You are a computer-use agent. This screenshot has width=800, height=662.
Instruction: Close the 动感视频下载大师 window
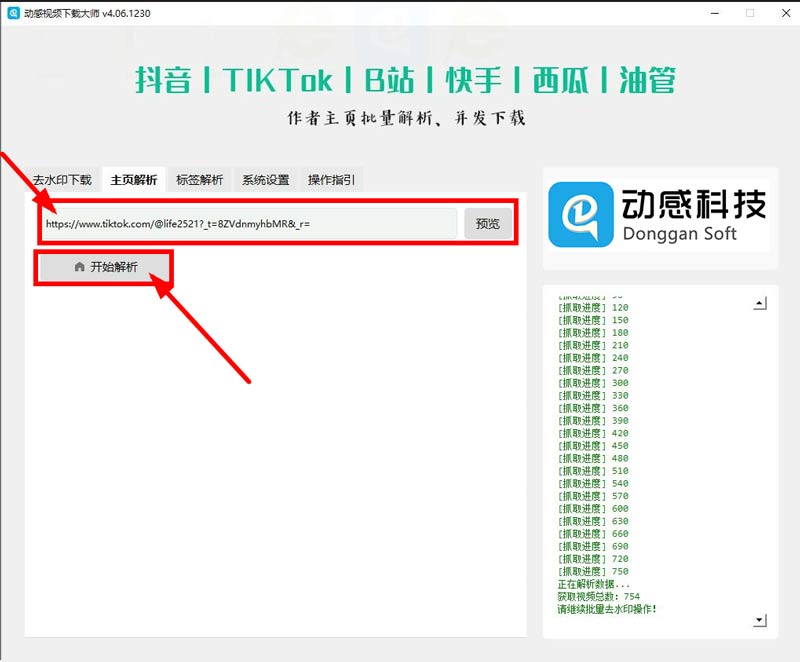[786, 13]
